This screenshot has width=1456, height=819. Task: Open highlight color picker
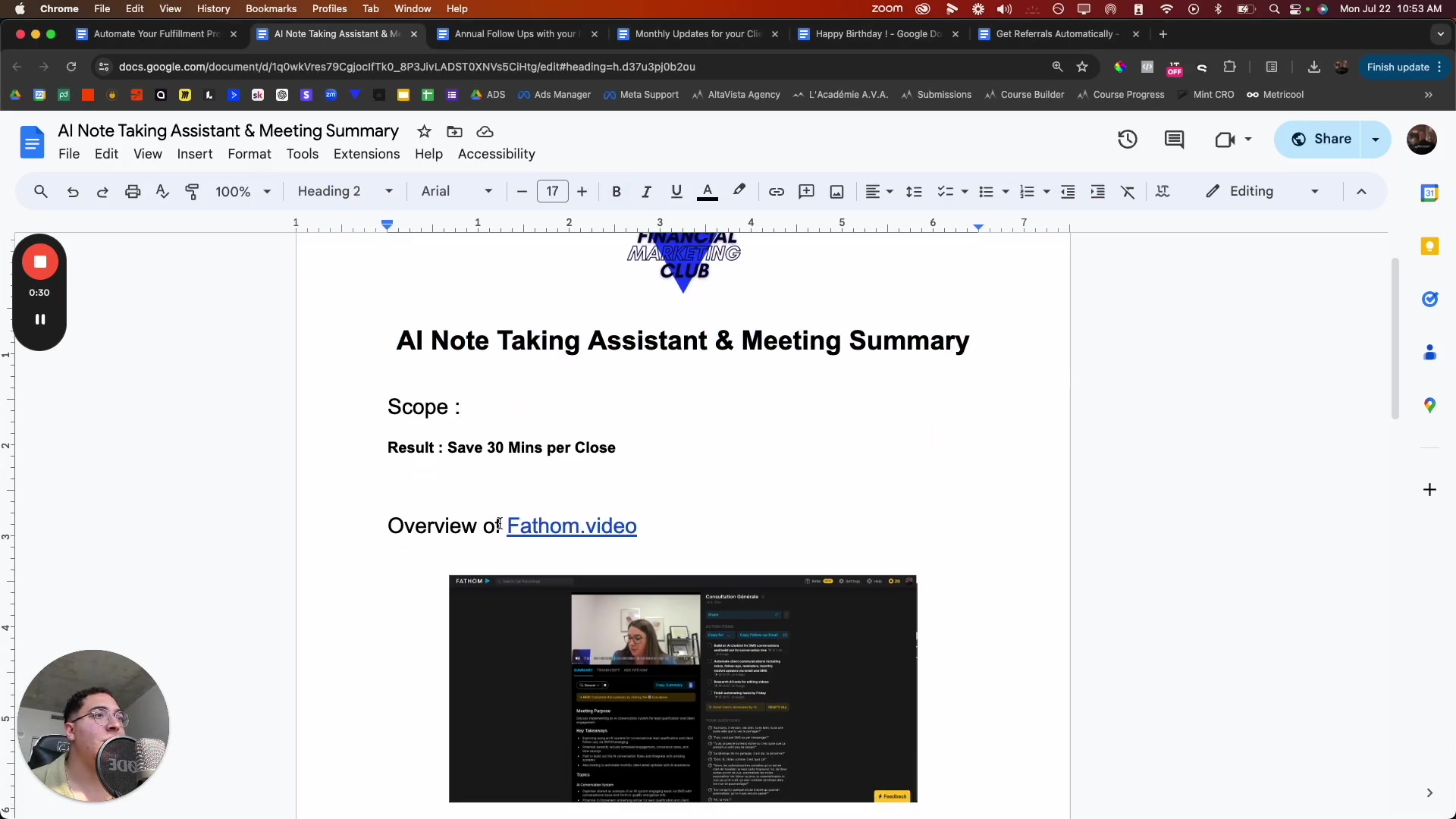click(x=739, y=192)
